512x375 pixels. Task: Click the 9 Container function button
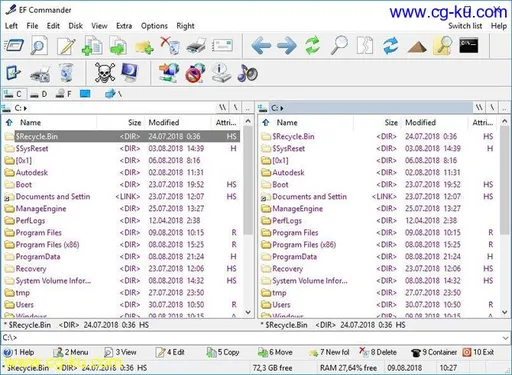tap(434, 352)
